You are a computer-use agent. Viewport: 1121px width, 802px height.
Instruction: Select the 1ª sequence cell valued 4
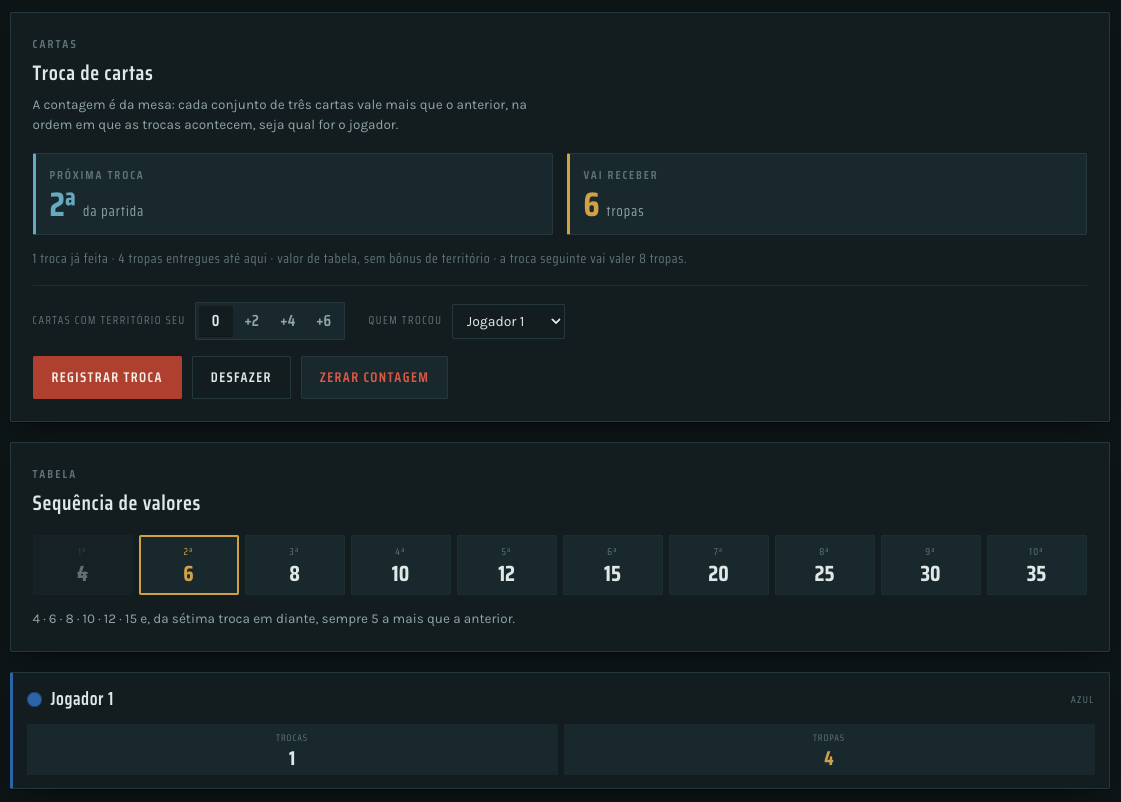82,565
